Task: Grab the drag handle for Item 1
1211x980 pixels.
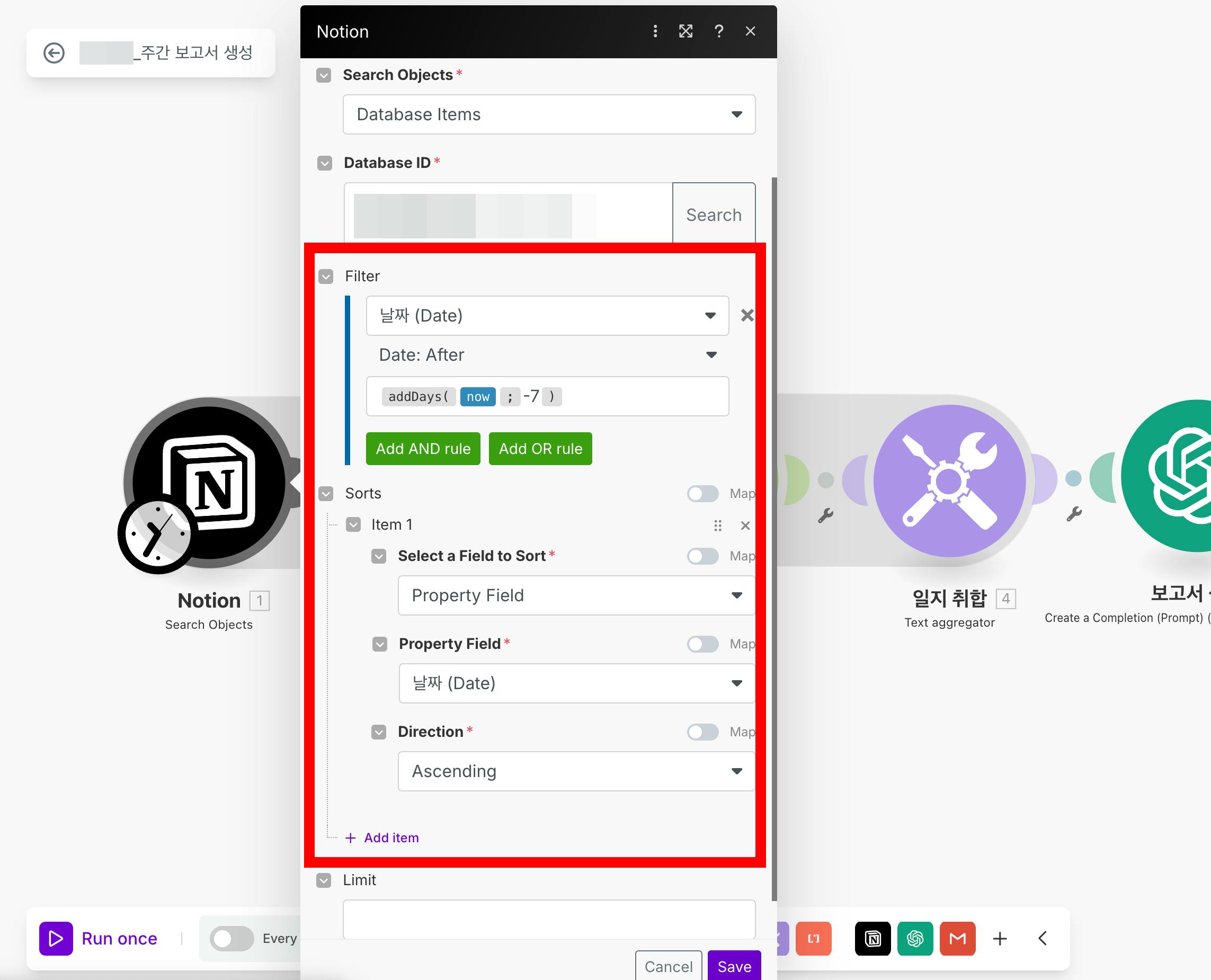Action: [x=718, y=525]
